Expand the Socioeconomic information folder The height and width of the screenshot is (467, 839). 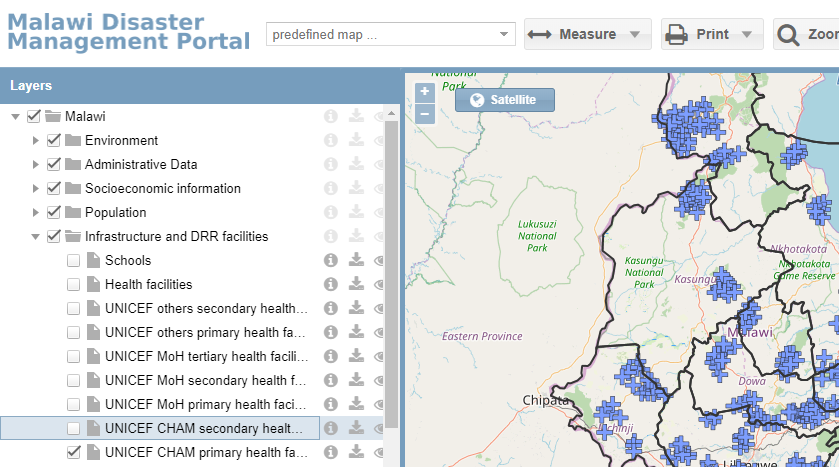[35, 188]
